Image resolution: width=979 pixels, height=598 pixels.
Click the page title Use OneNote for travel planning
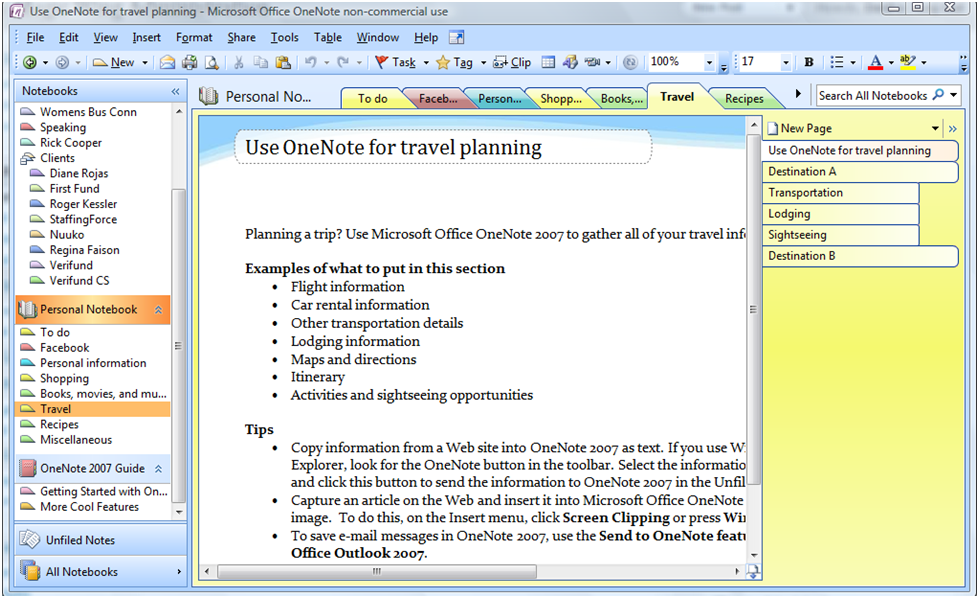coord(393,147)
